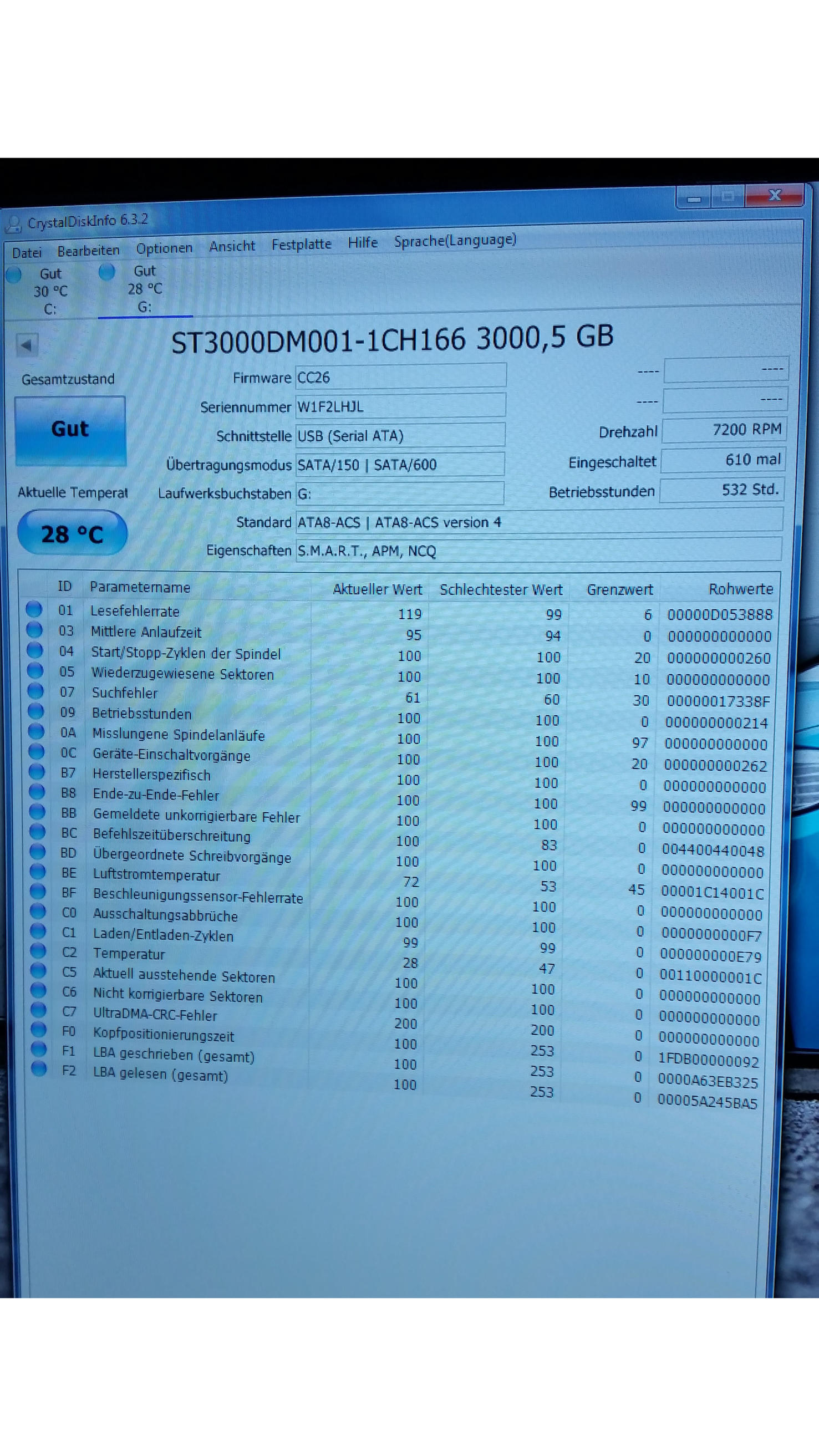This screenshot has width=819, height=1456.
Task: Click the status icon for Mittlere Anlaufzeit
Action: (x=34, y=629)
